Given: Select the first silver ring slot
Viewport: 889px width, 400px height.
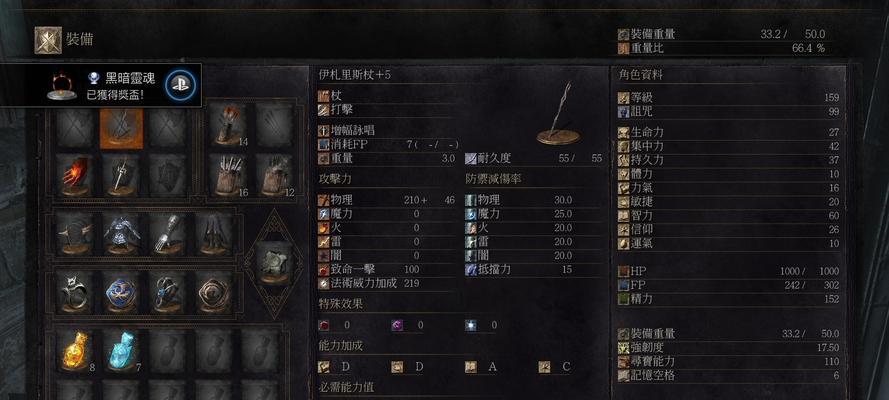Looking at the screenshot, I should (x=75, y=292).
